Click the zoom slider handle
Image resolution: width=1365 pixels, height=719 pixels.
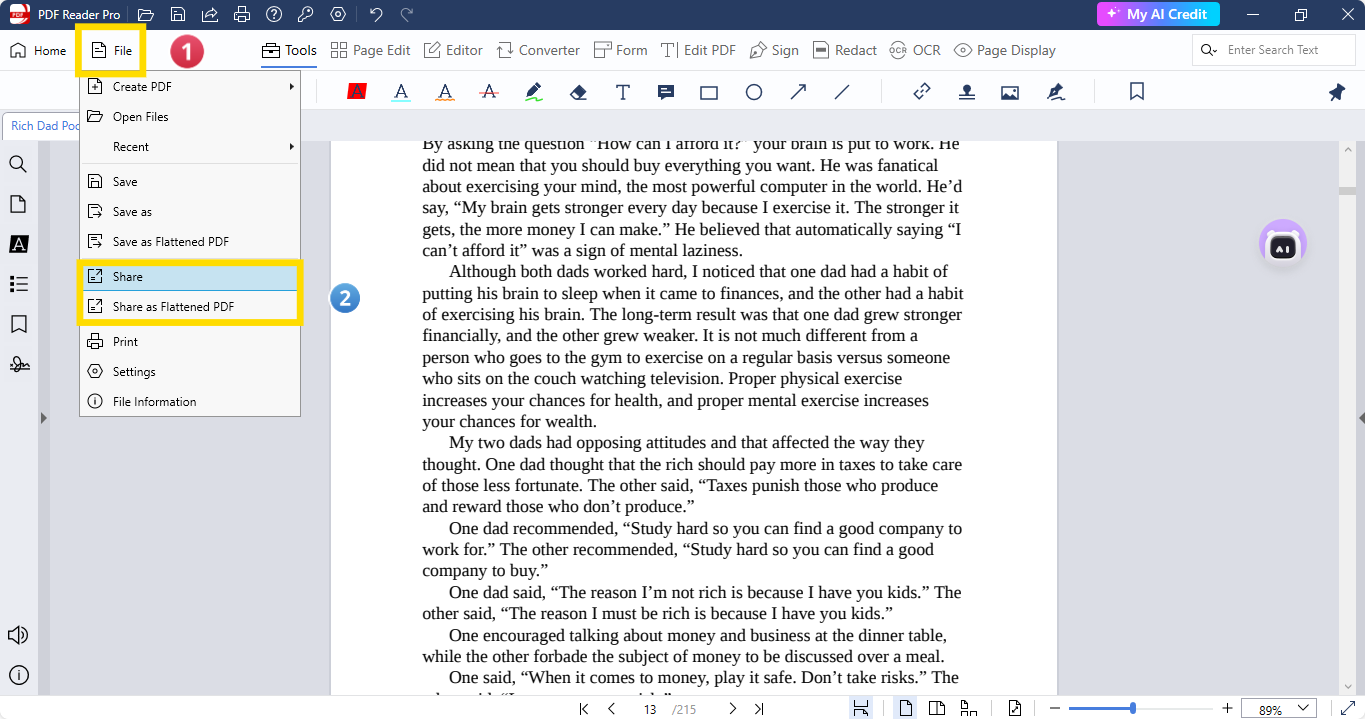click(x=1132, y=709)
